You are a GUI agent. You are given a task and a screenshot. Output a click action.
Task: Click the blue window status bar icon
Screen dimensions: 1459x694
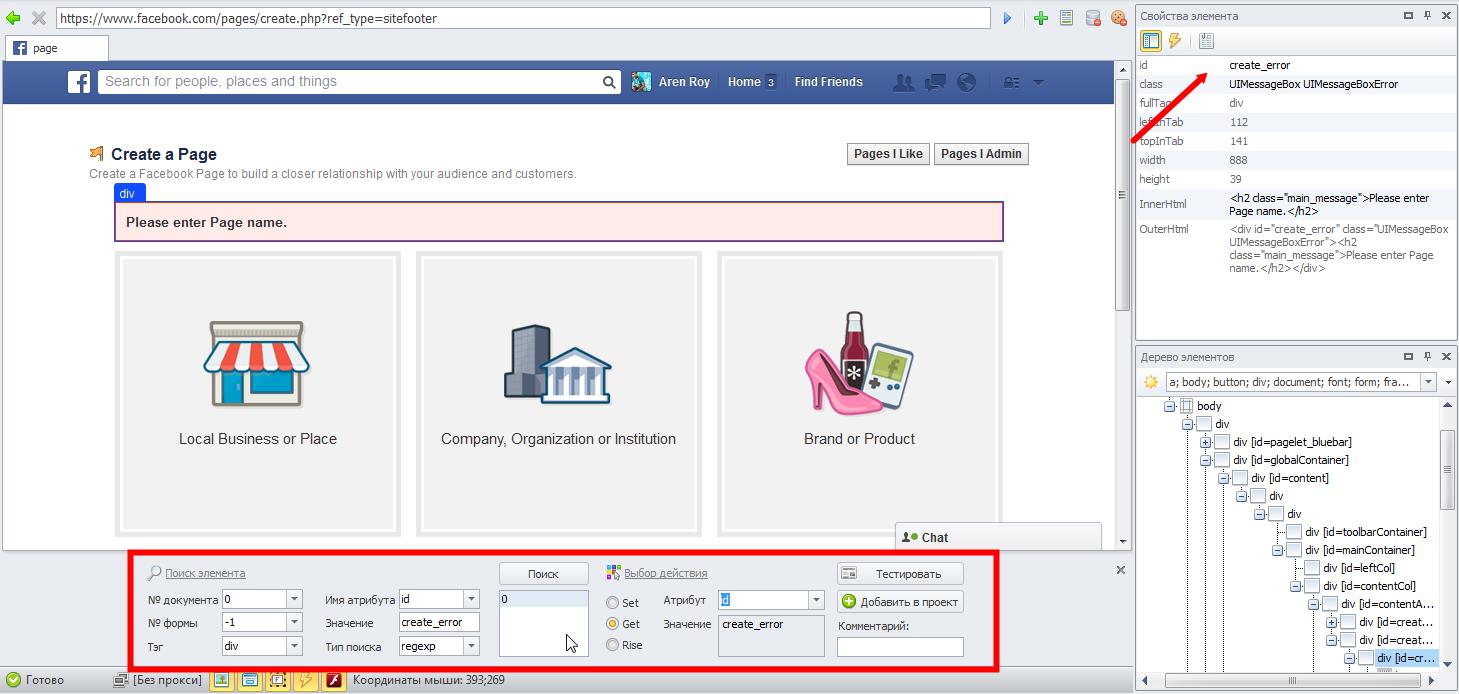coord(249,680)
